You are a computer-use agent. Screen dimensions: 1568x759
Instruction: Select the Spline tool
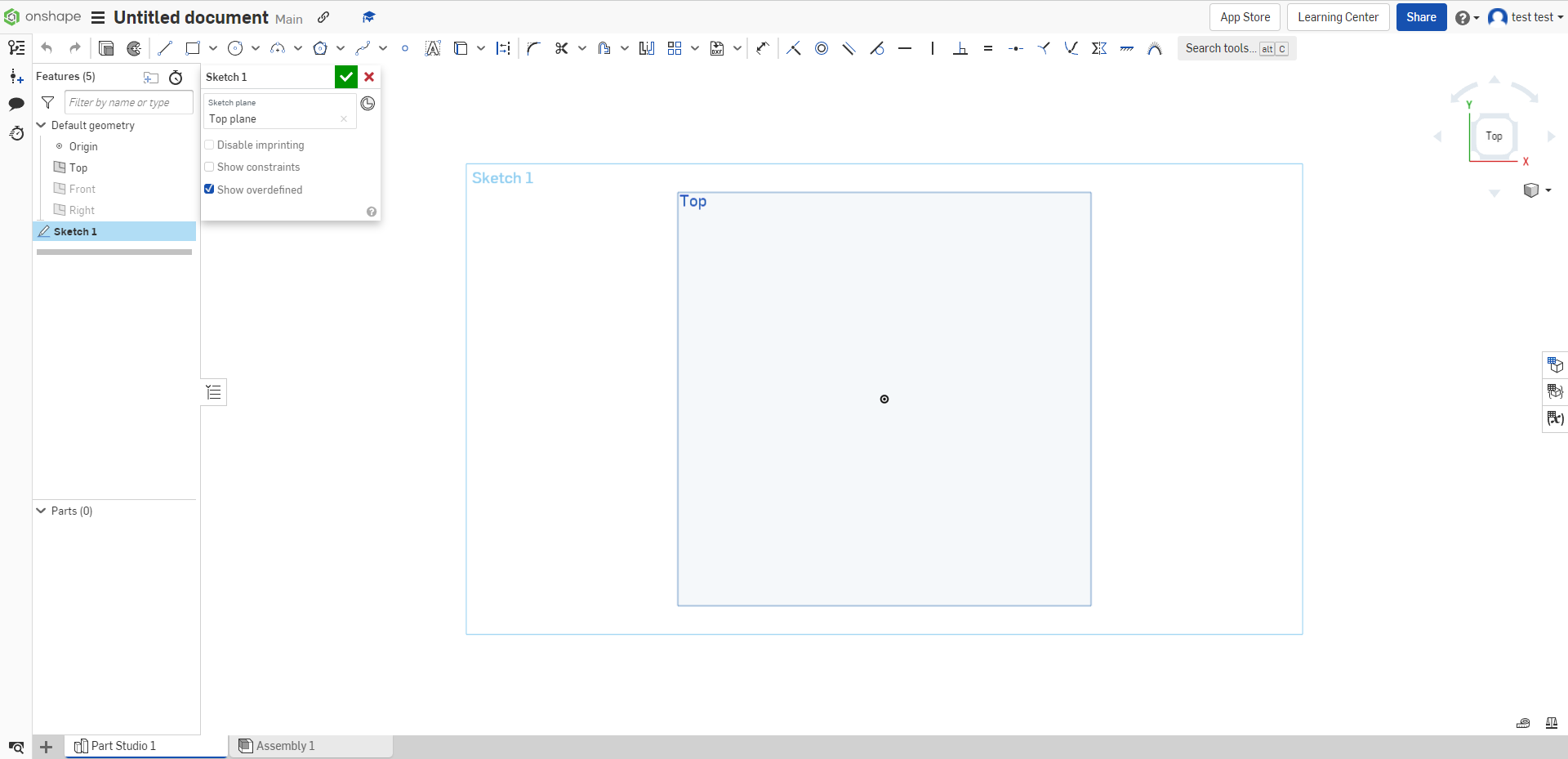[364, 48]
